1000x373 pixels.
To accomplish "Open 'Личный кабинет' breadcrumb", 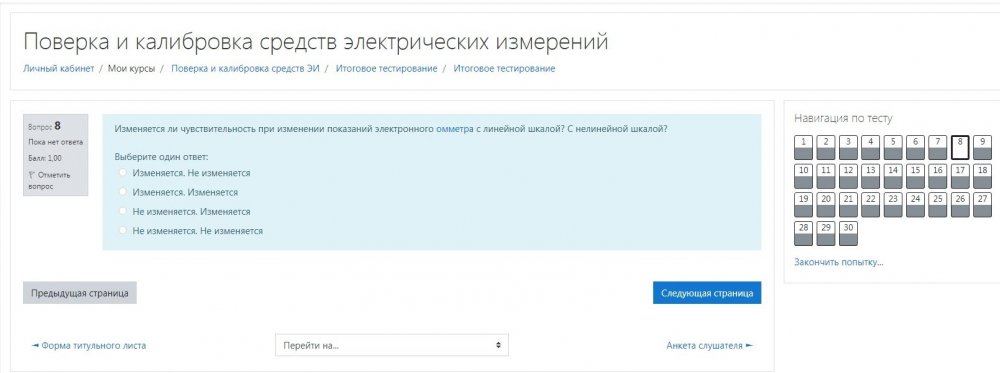I will tap(59, 68).
